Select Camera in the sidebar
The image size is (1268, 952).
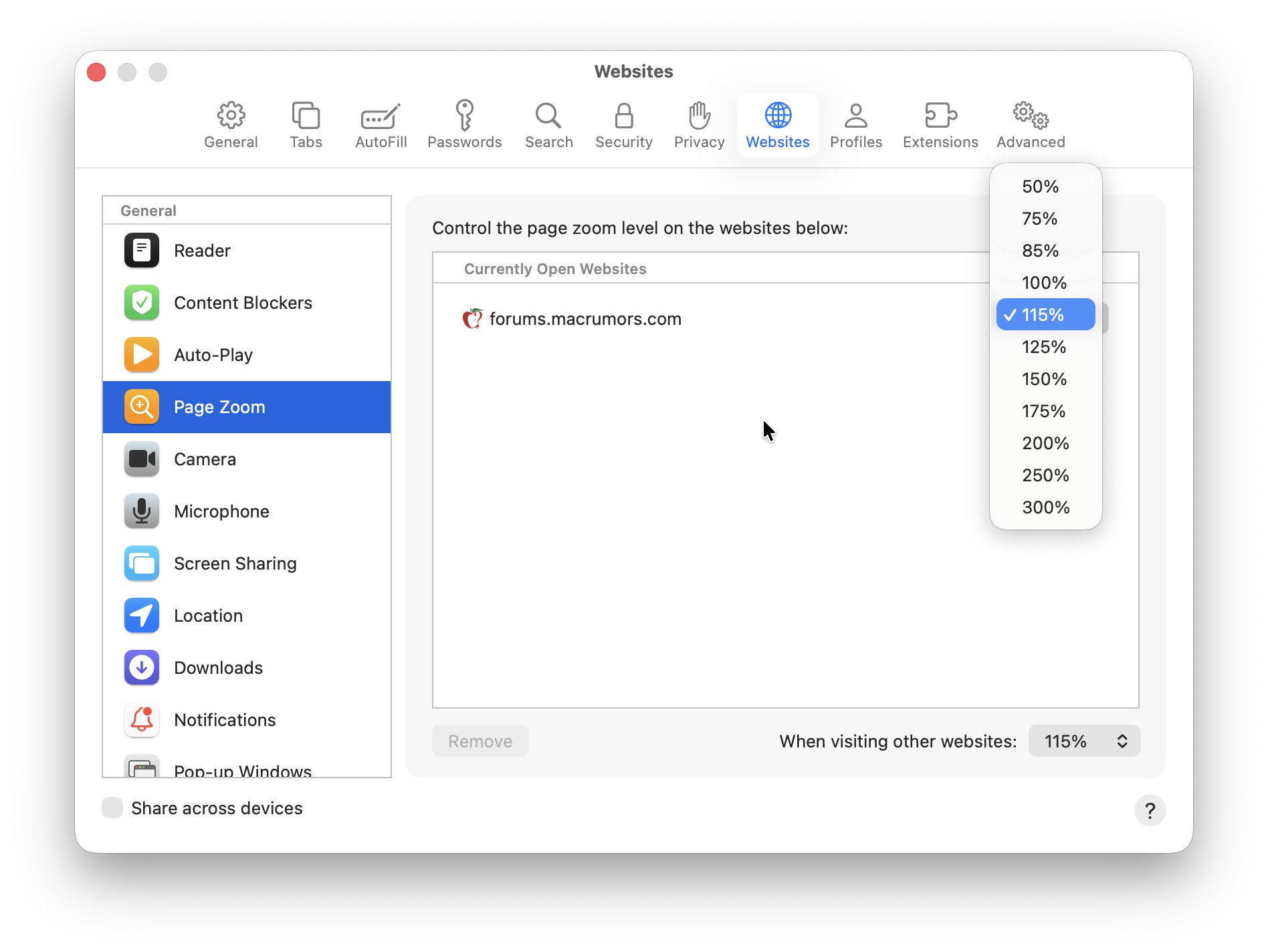tap(247, 459)
